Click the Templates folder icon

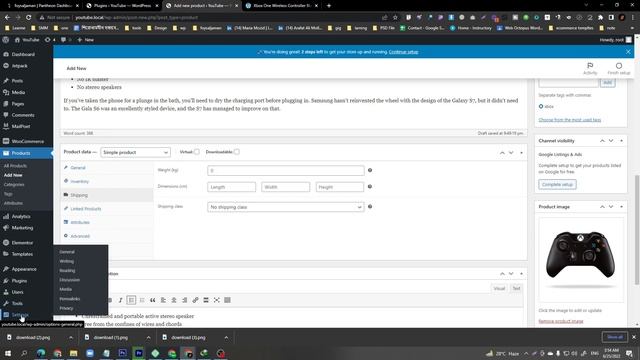(x=6, y=254)
